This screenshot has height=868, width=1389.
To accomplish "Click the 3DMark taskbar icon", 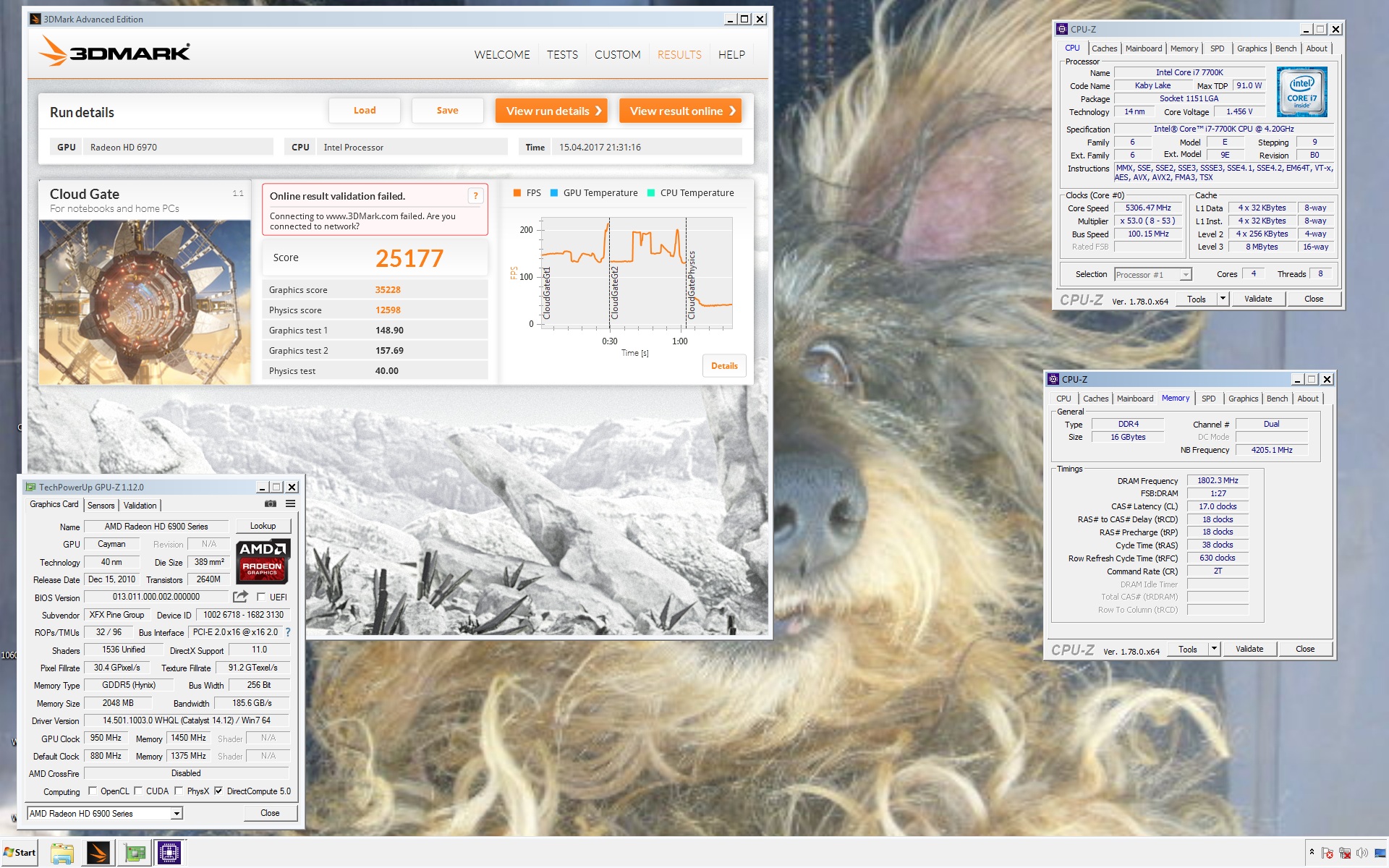I will click(x=98, y=853).
